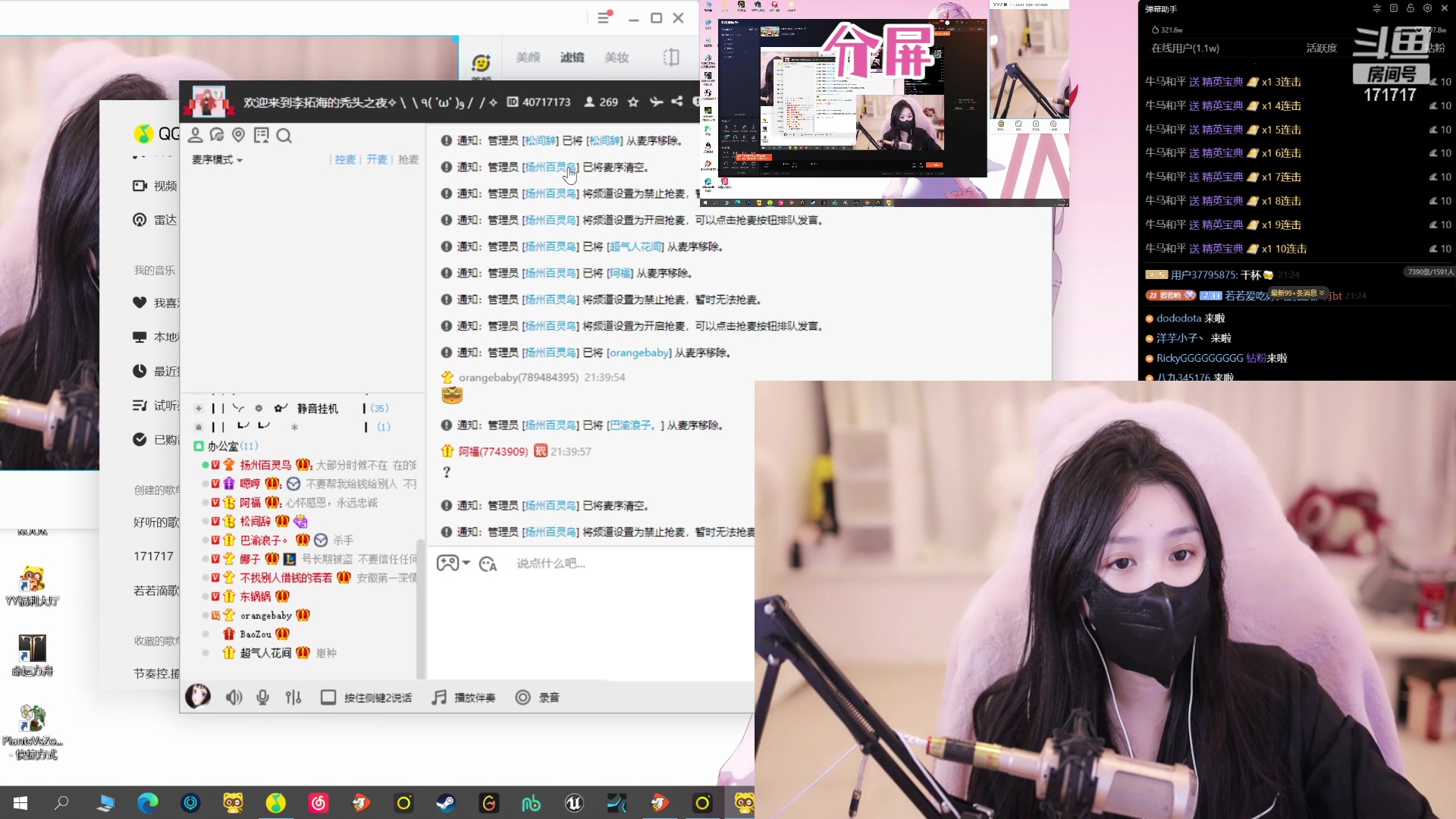Mute the speaker icon in bottom toolbar
The image size is (1456, 819).
234,697
